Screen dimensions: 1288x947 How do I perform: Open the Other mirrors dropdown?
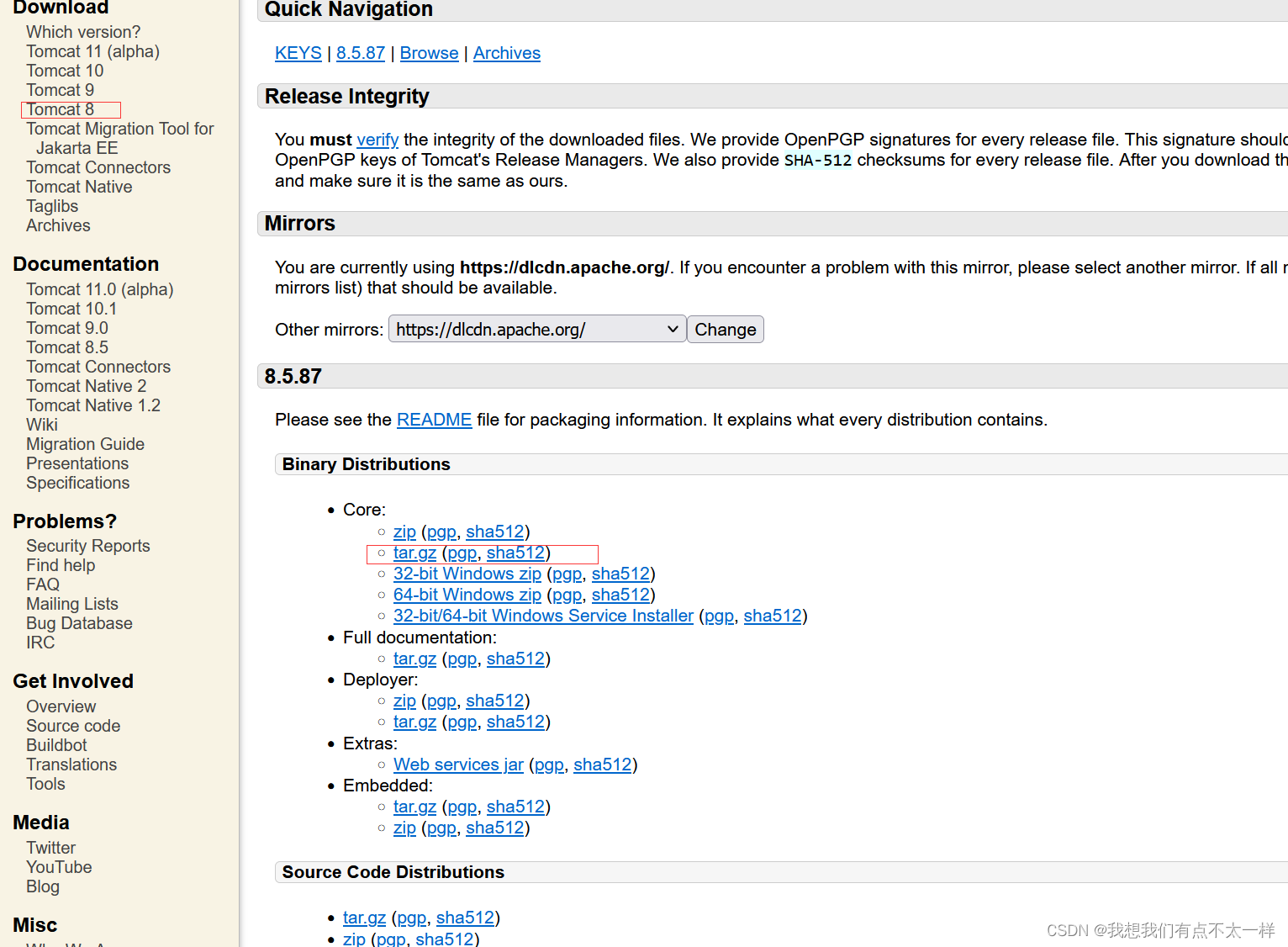click(x=536, y=329)
